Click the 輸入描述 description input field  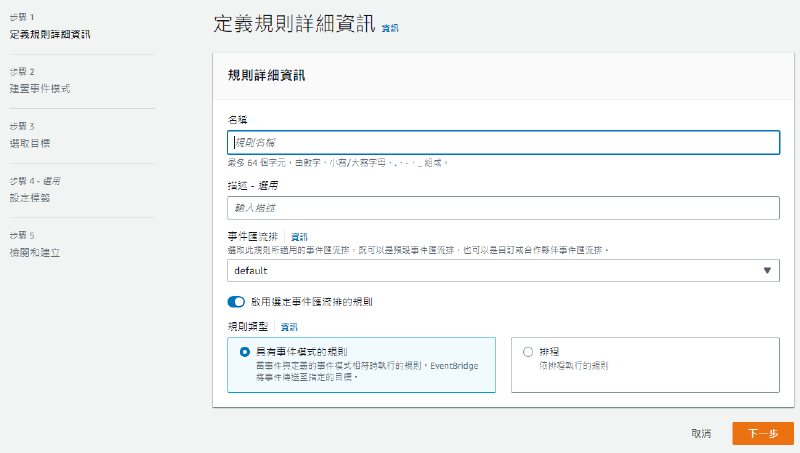tap(503, 207)
